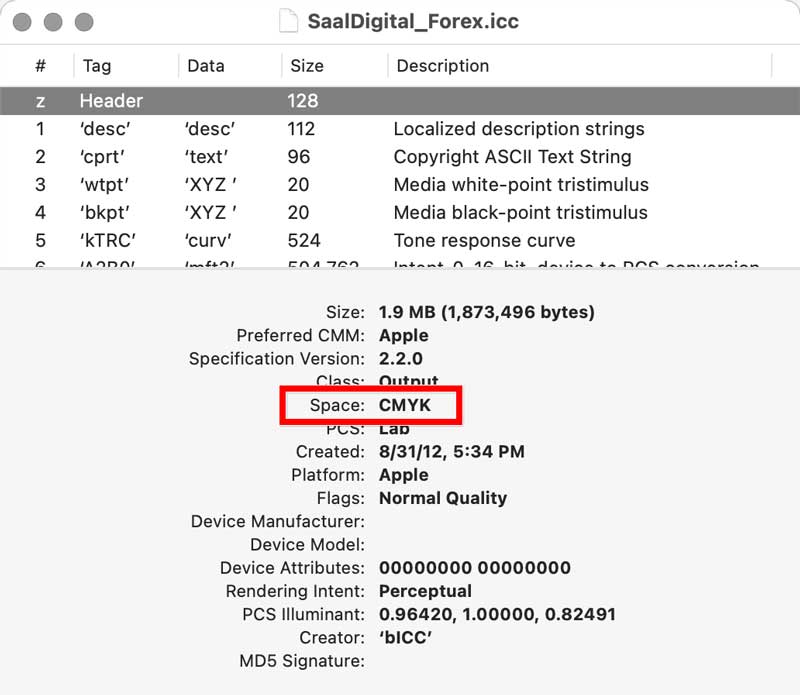Sort by the # column header

tap(38, 66)
